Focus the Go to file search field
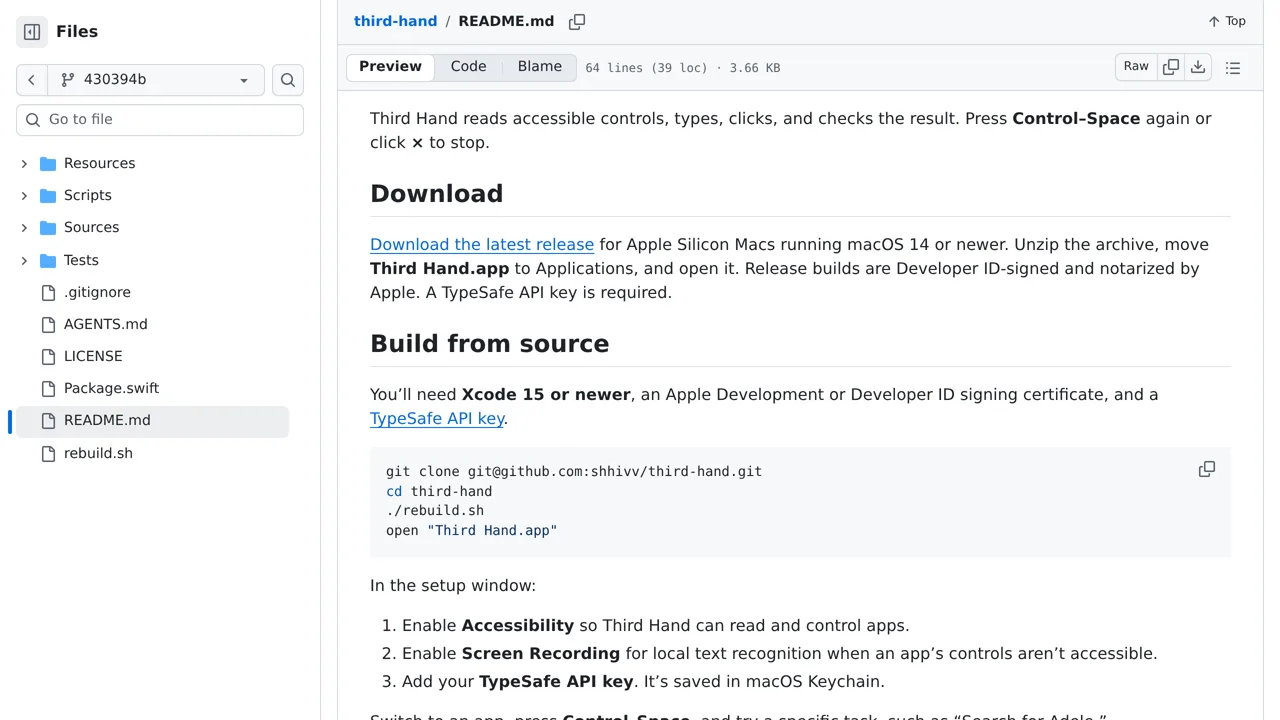 point(160,120)
